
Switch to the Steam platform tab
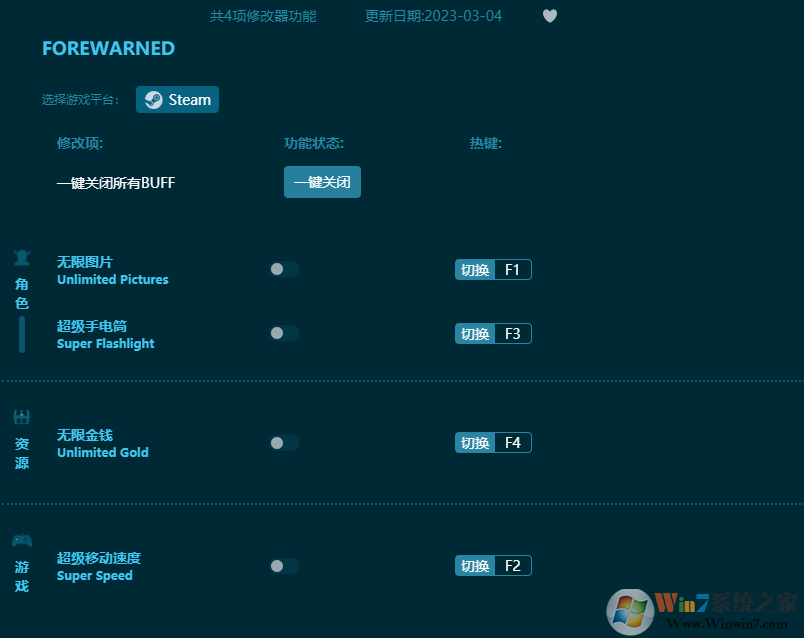[x=177, y=99]
